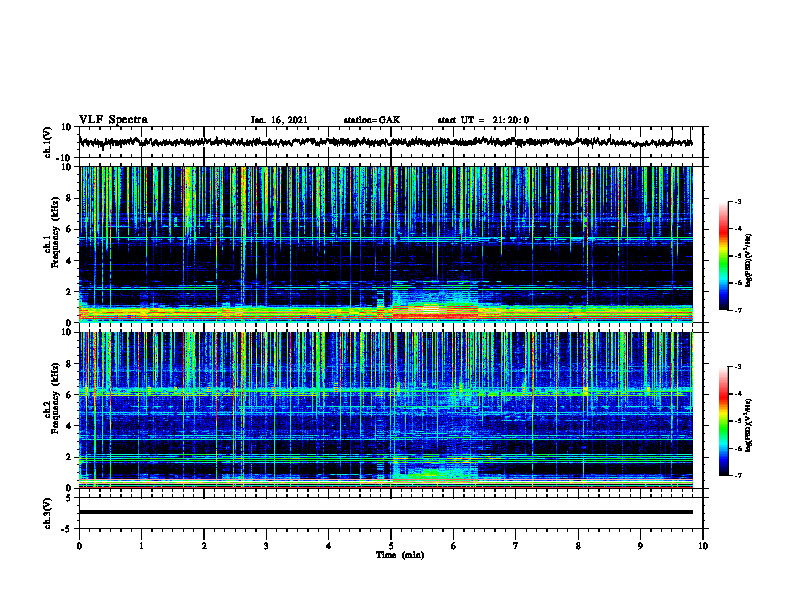Viewport: 792px width, 612px height.
Task: Select the lower colorbar log(PSD) label
Action: pyautogui.click(x=749, y=425)
